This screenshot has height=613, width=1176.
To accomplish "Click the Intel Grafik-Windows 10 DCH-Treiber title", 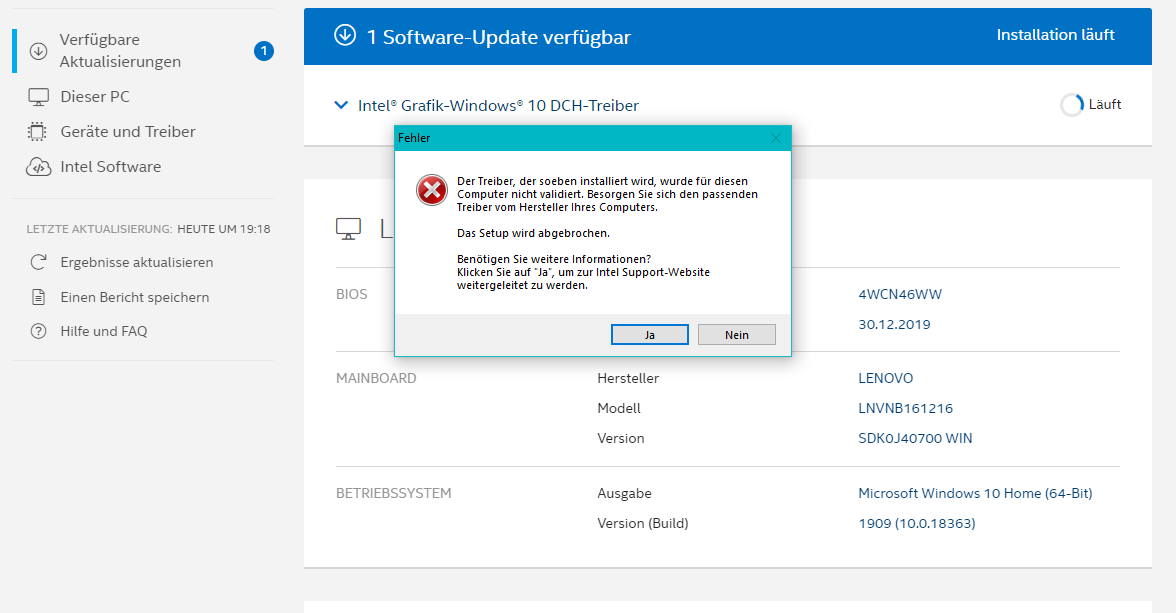I will [x=498, y=106].
